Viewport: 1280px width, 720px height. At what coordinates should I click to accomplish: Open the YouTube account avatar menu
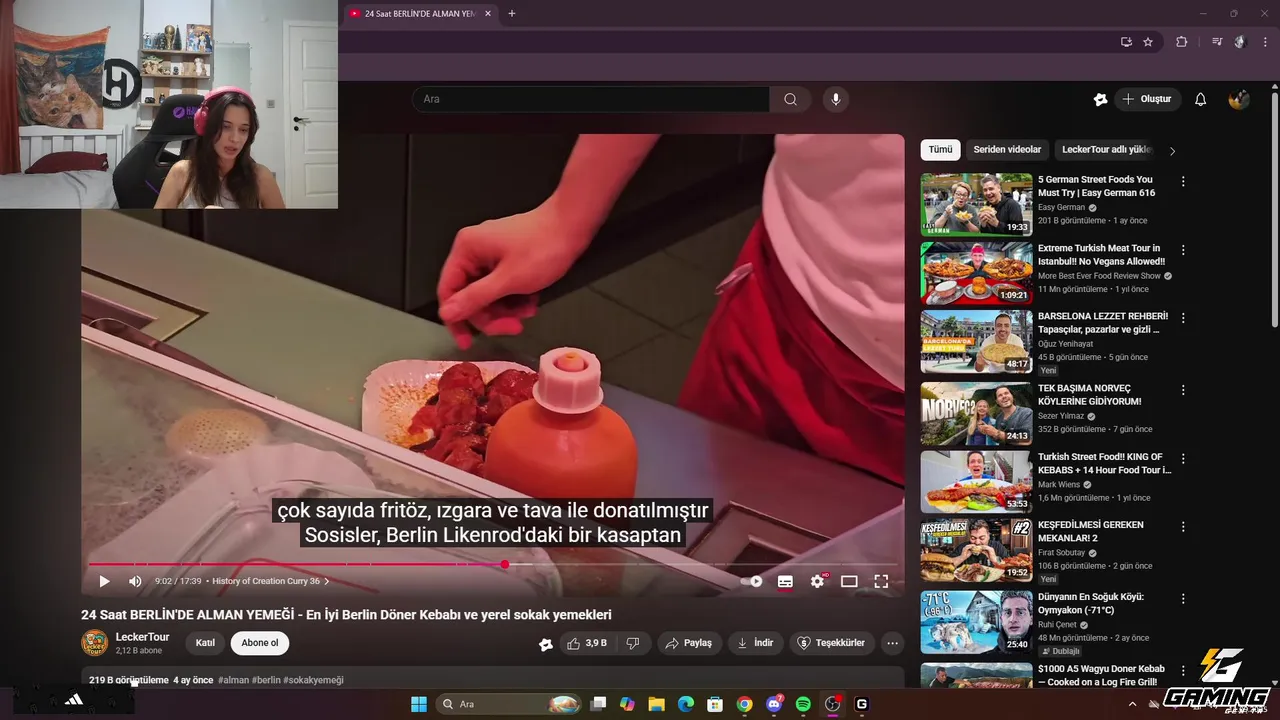(1239, 99)
